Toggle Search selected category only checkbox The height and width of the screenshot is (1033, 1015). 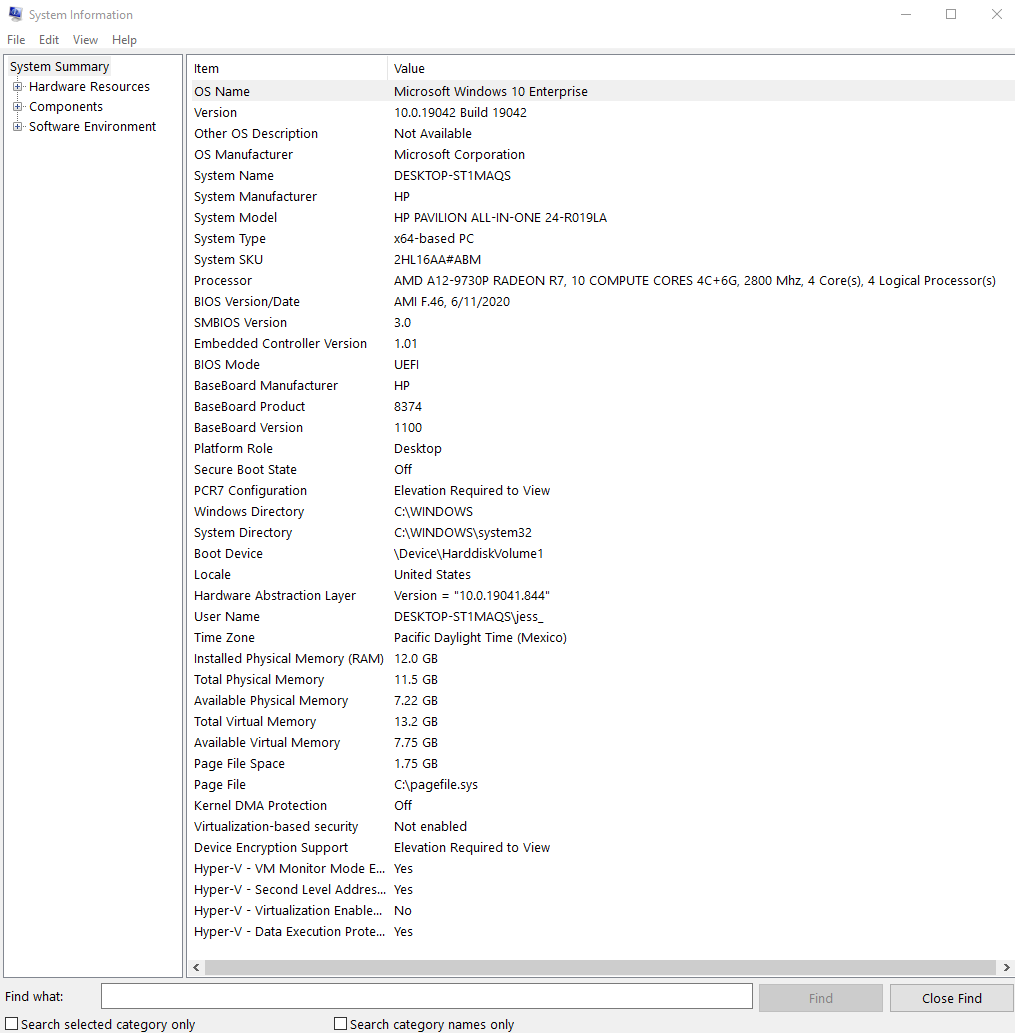[12, 1024]
